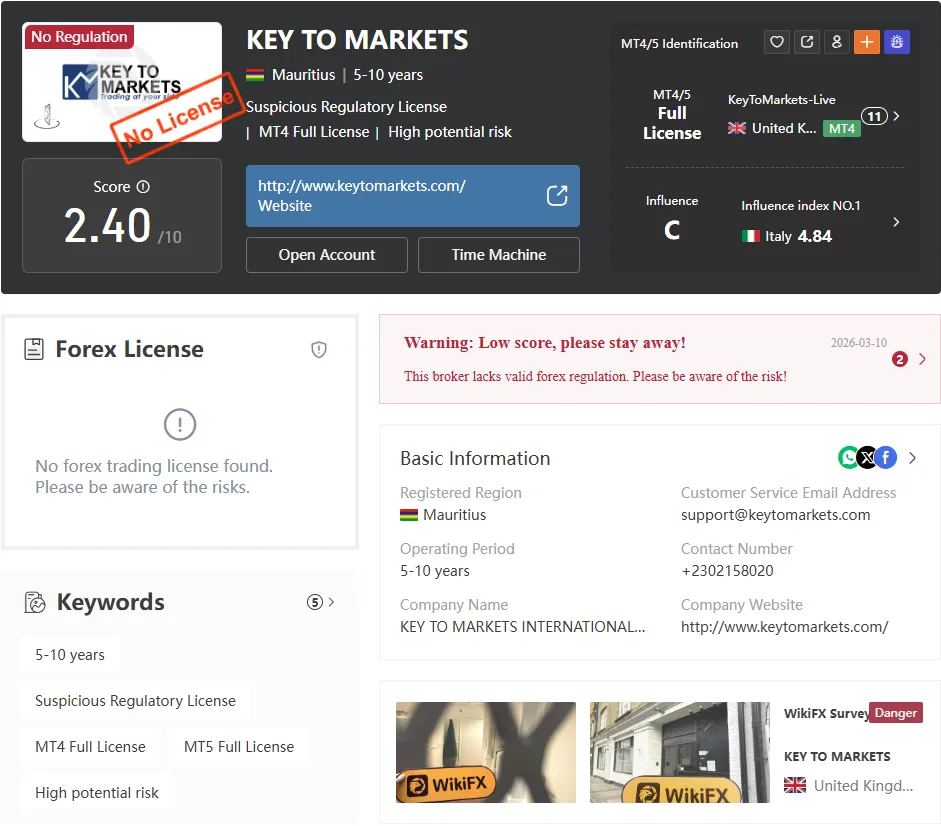Click the KEY TO MARKETS title heading
The width and height of the screenshot is (941, 826).
click(357, 40)
